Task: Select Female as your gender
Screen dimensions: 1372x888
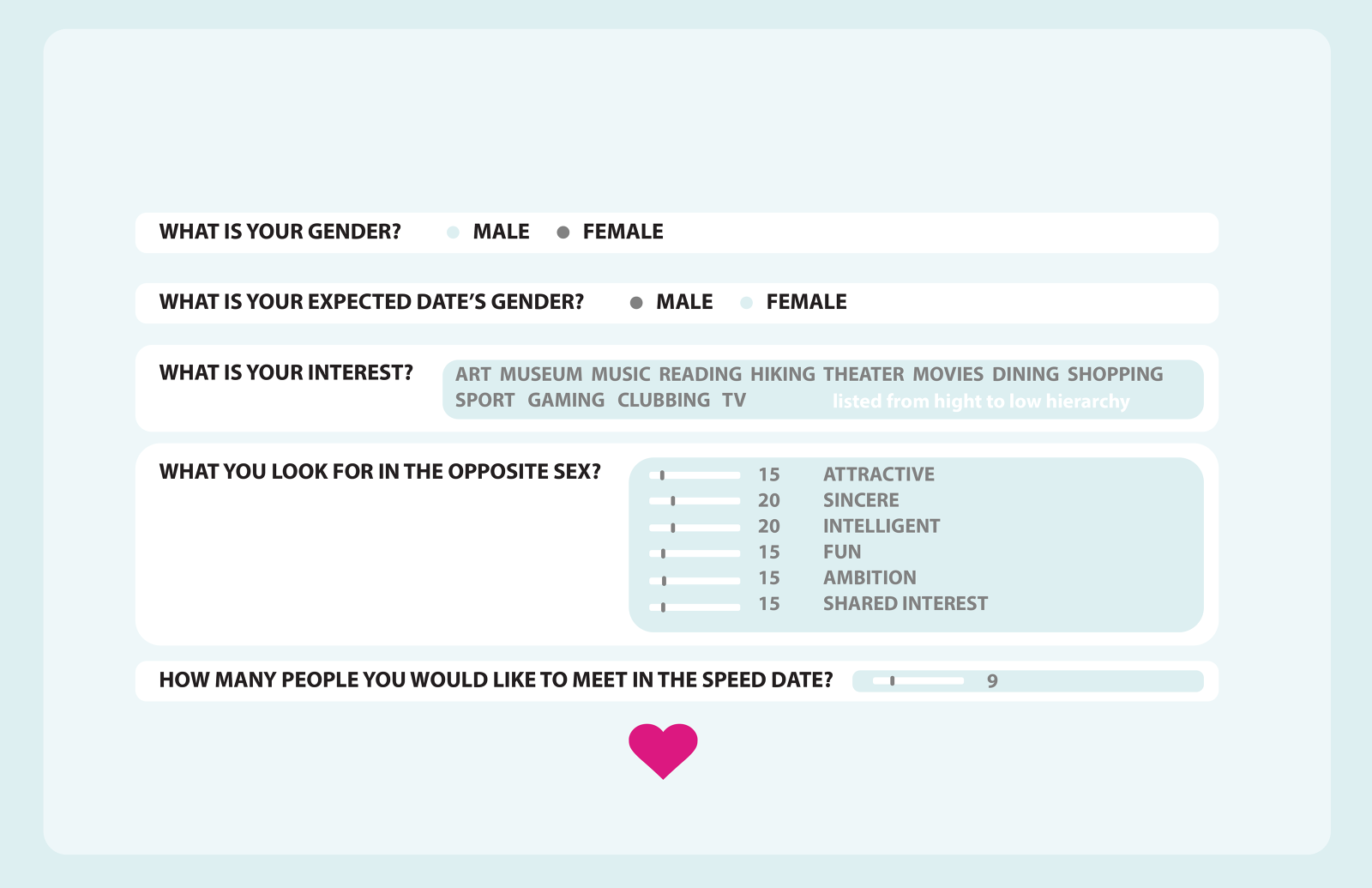Action: (x=563, y=233)
